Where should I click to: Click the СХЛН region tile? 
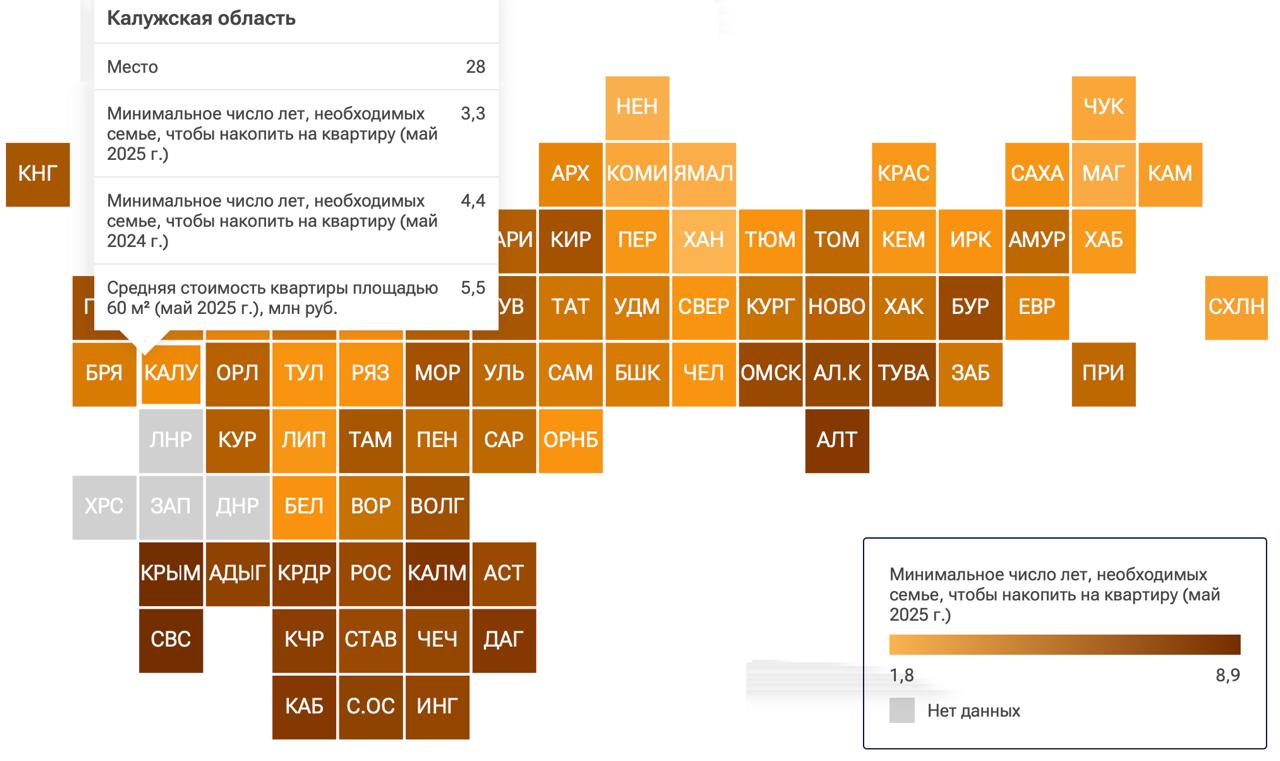[1237, 307]
